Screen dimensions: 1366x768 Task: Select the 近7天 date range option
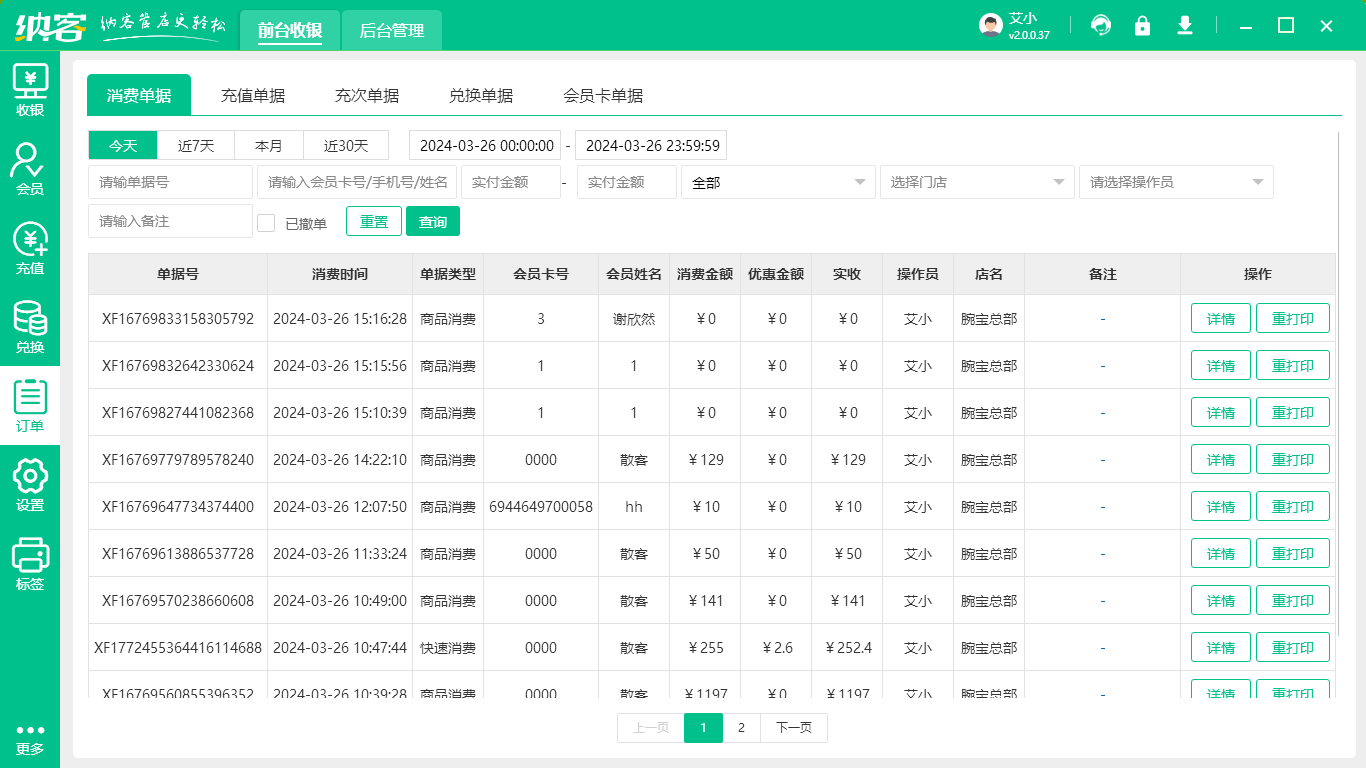tap(195, 145)
